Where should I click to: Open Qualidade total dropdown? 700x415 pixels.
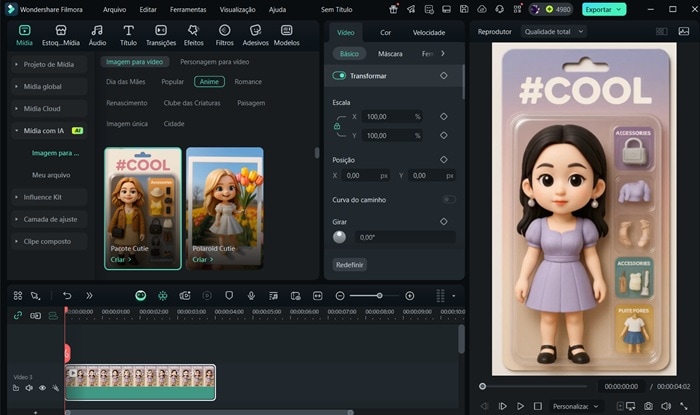point(553,32)
